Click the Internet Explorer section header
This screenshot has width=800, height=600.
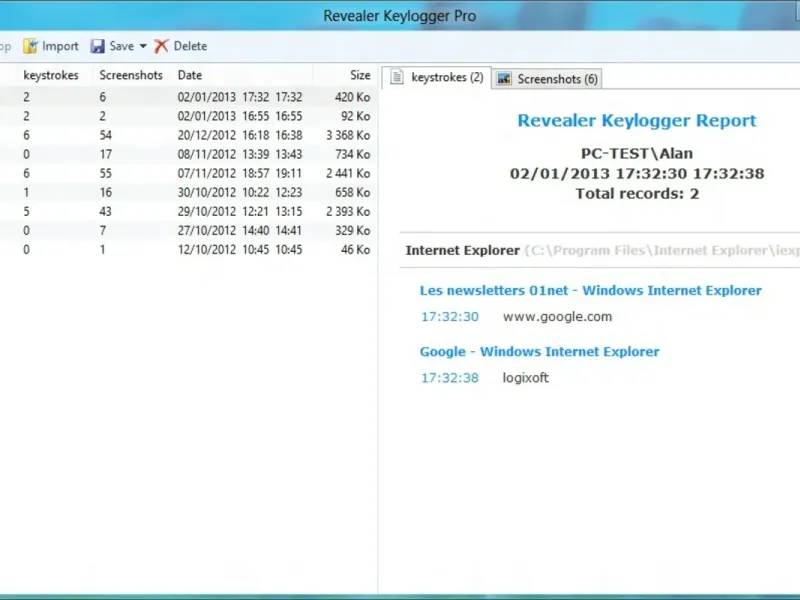462,251
